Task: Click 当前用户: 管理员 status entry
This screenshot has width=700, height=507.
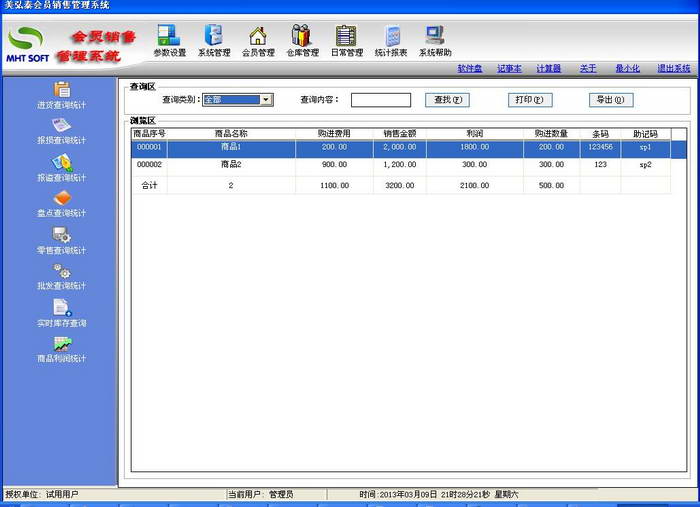Action: click(261, 495)
